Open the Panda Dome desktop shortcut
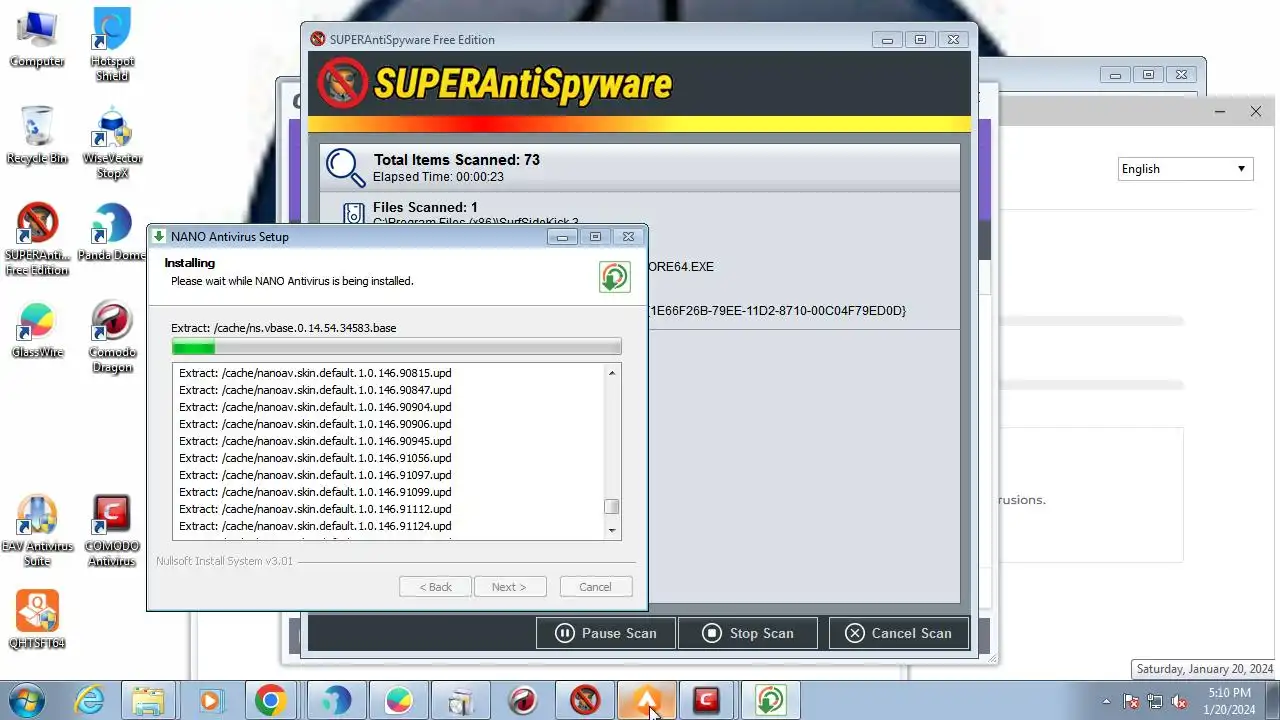Screen dimensions: 1280x720 coord(112,232)
